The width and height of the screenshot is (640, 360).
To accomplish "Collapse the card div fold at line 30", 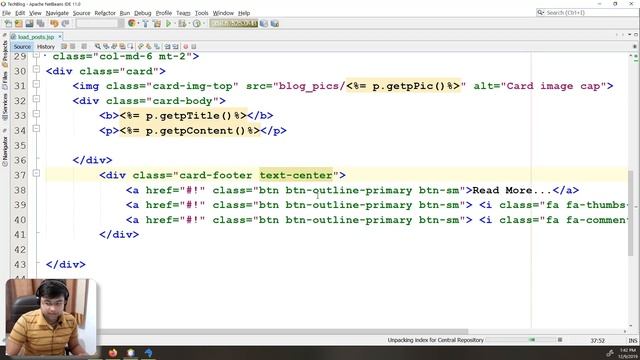I will coord(36,69).
